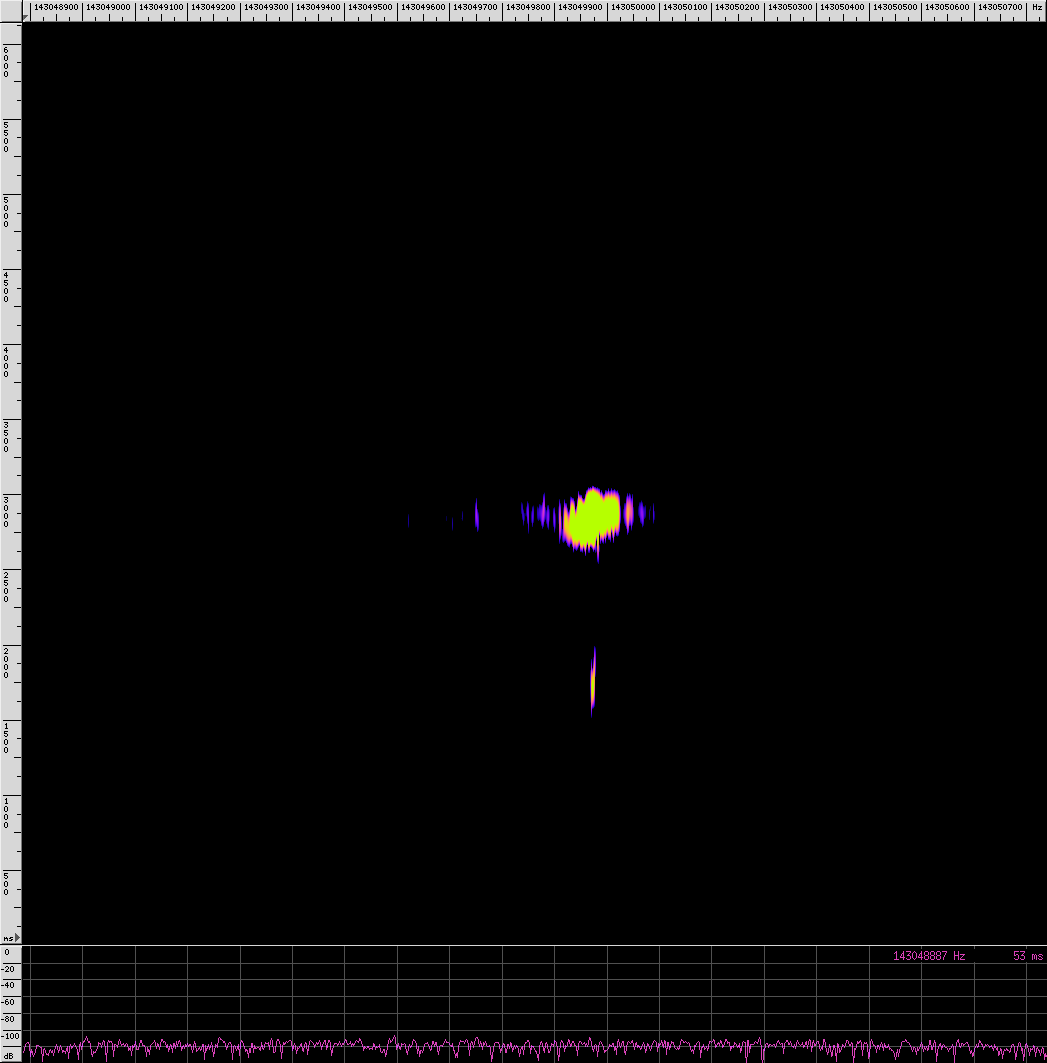Click 143050000 on the frequency ruler
Image resolution: width=1047 pixels, height=1063 pixels.
632,7
